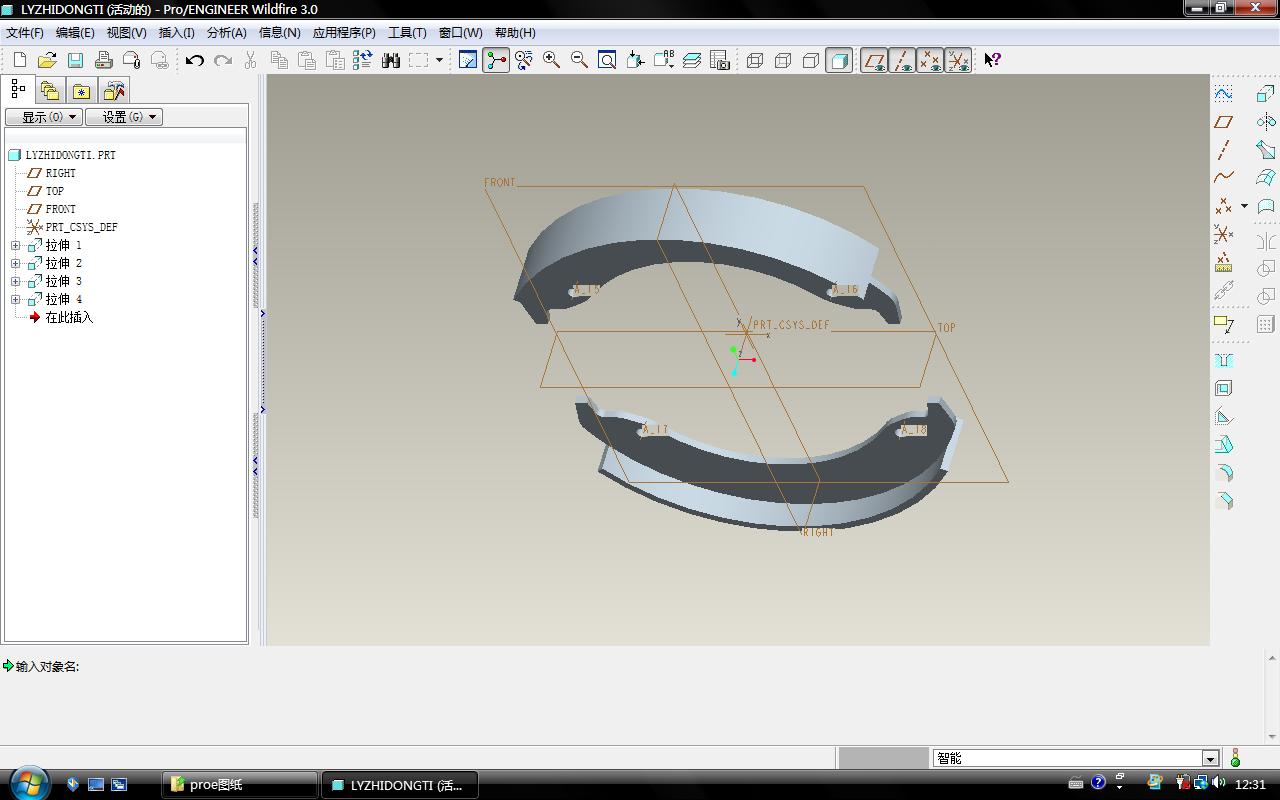Click the Refit view icon
This screenshot has height=800, width=1280.
click(x=607, y=60)
